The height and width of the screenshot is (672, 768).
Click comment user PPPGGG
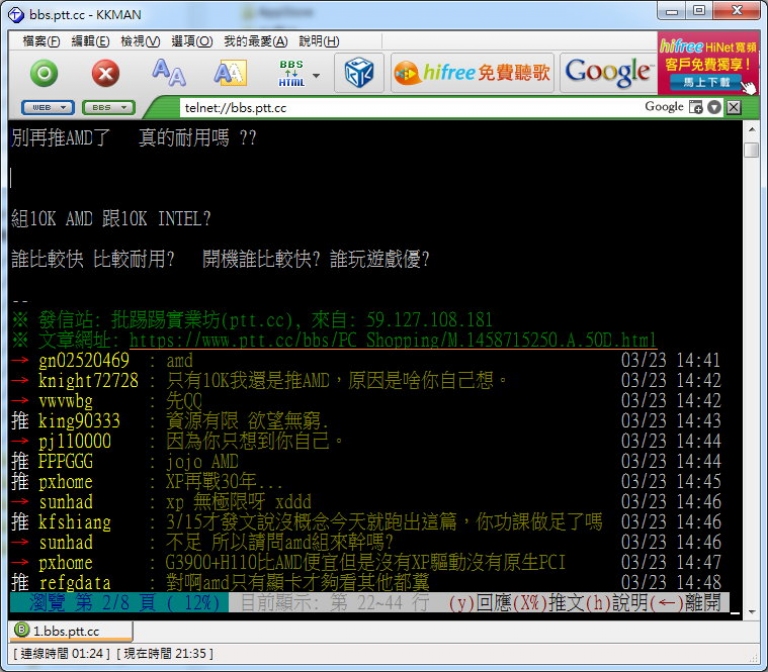[65, 461]
